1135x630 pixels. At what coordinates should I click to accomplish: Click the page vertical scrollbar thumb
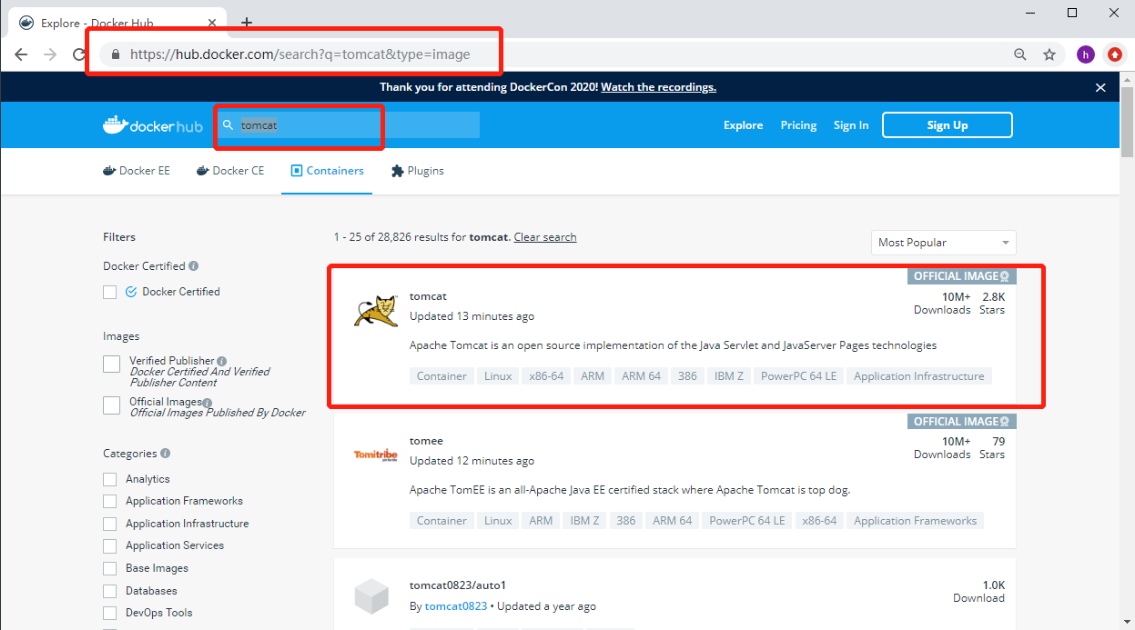coord(1127,122)
